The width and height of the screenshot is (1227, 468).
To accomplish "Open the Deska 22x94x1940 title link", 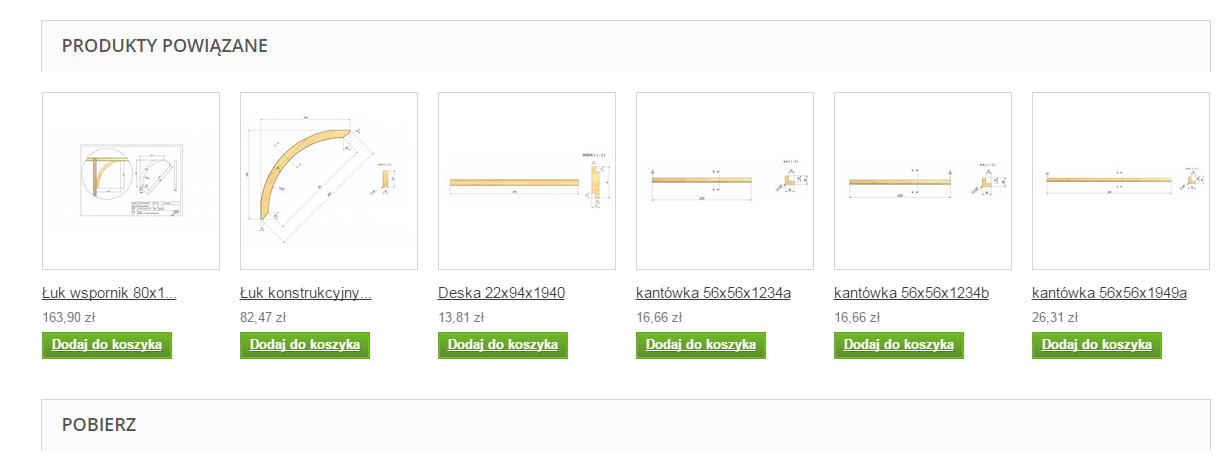I will pos(501,293).
